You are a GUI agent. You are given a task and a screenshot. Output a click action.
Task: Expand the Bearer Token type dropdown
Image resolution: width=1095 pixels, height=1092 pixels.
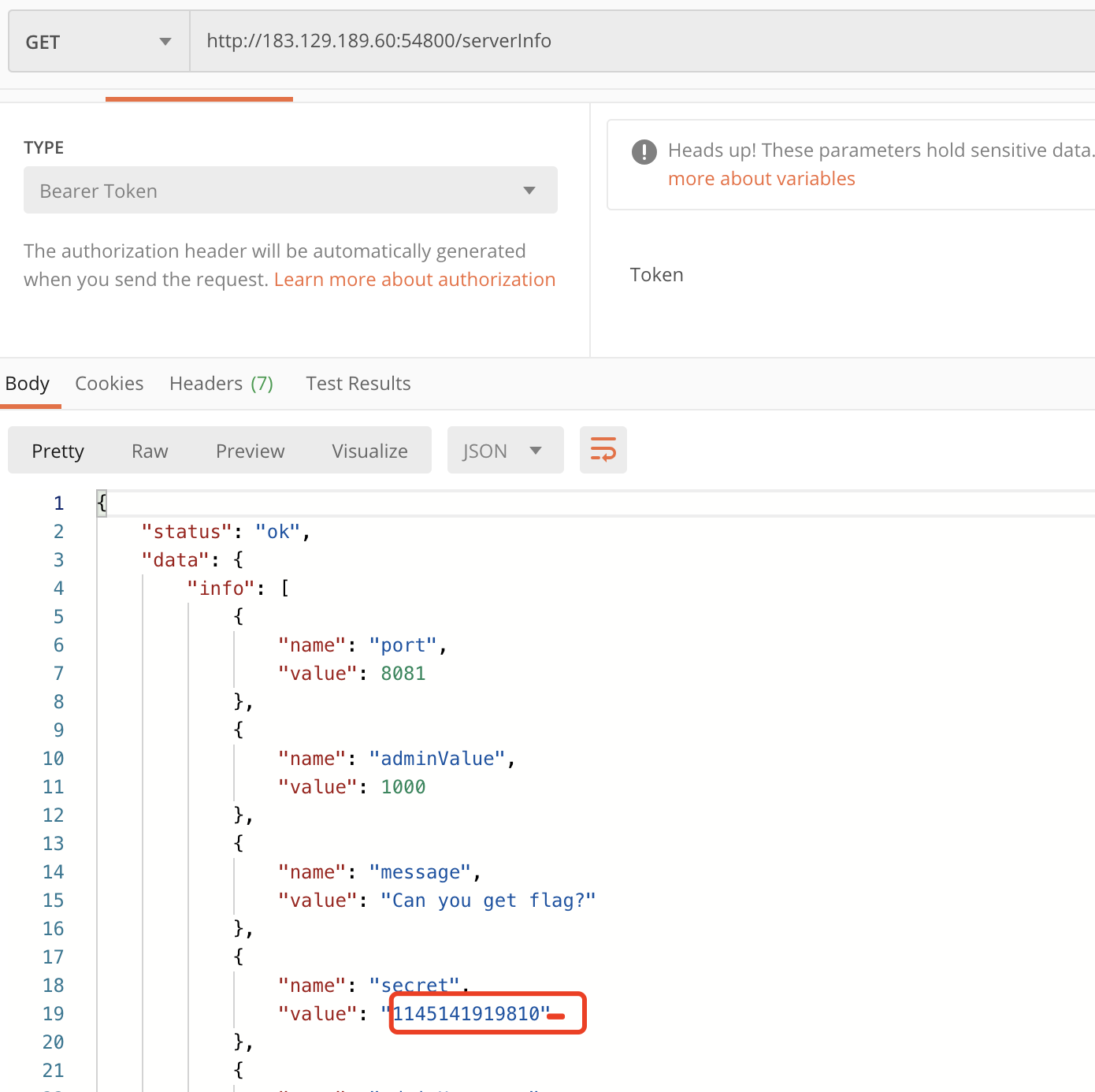click(290, 191)
